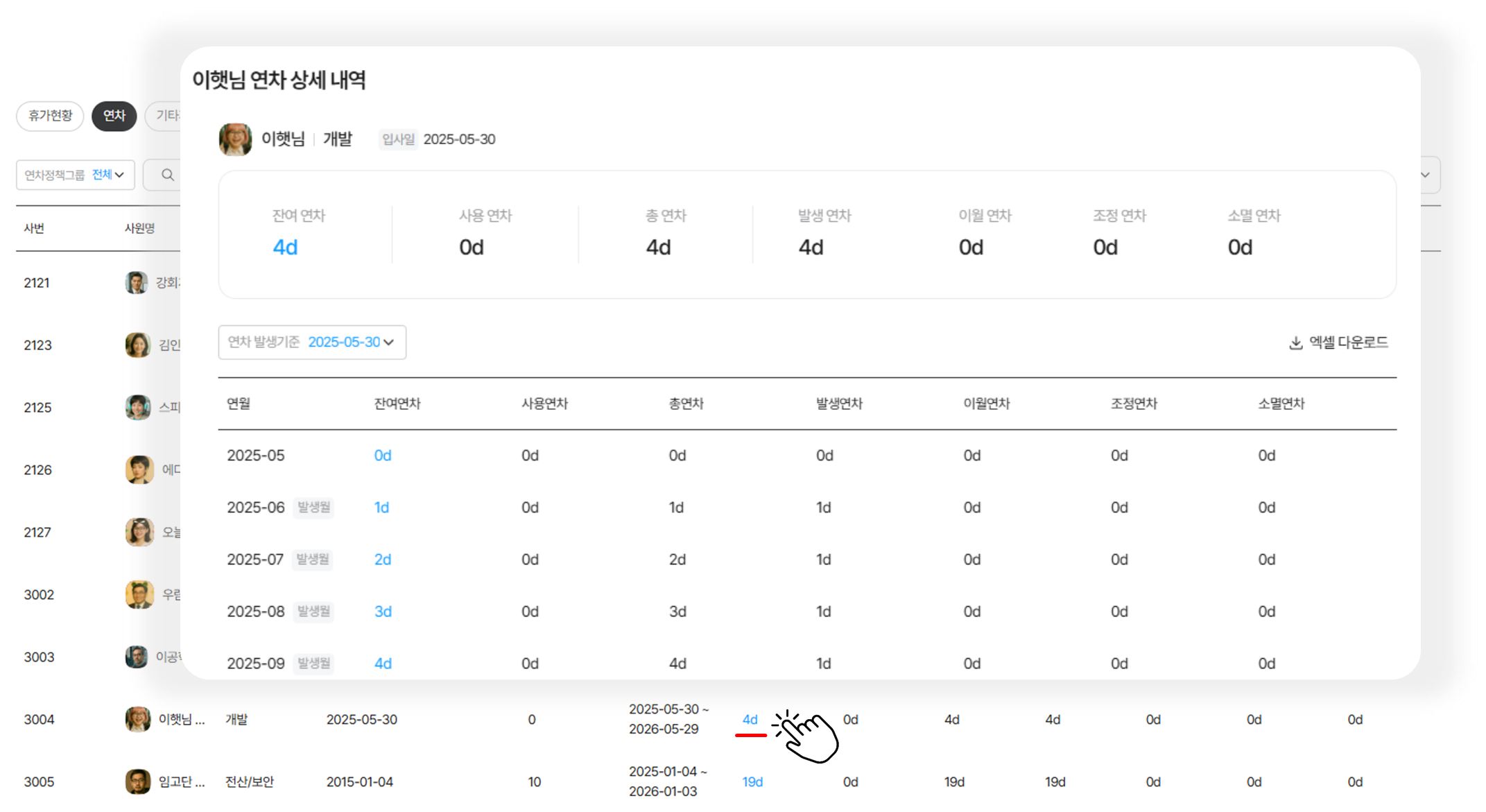The width and height of the screenshot is (1486, 812).
Task: Open the 연차정책그룹 dropdown
Action: point(75,175)
